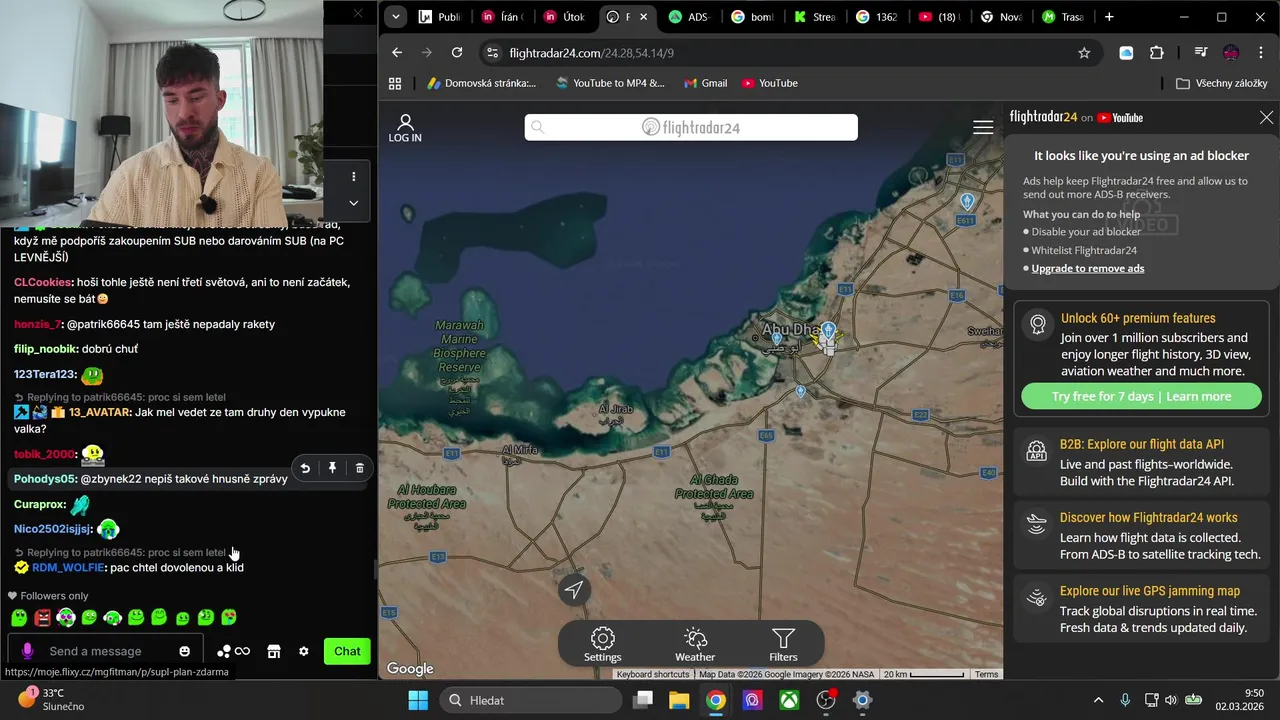Screen dimensions: 1280x720
Task: Open the map Filters funnel
Action: [x=783, y=645]
